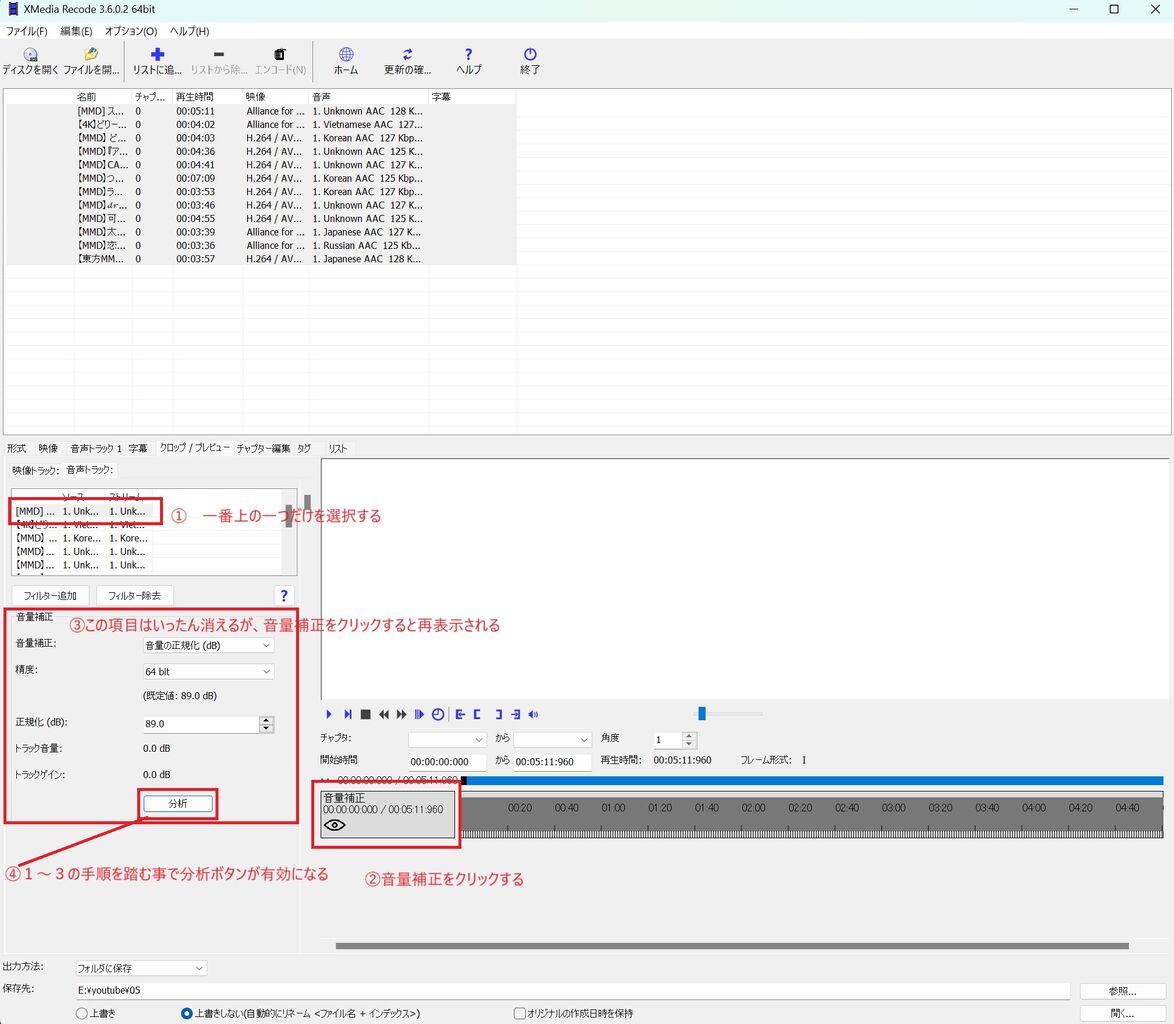Screen dimensions: 1174x1024
Task: Decrease normalization dB with down arrow
Action: tap(267, 728)
